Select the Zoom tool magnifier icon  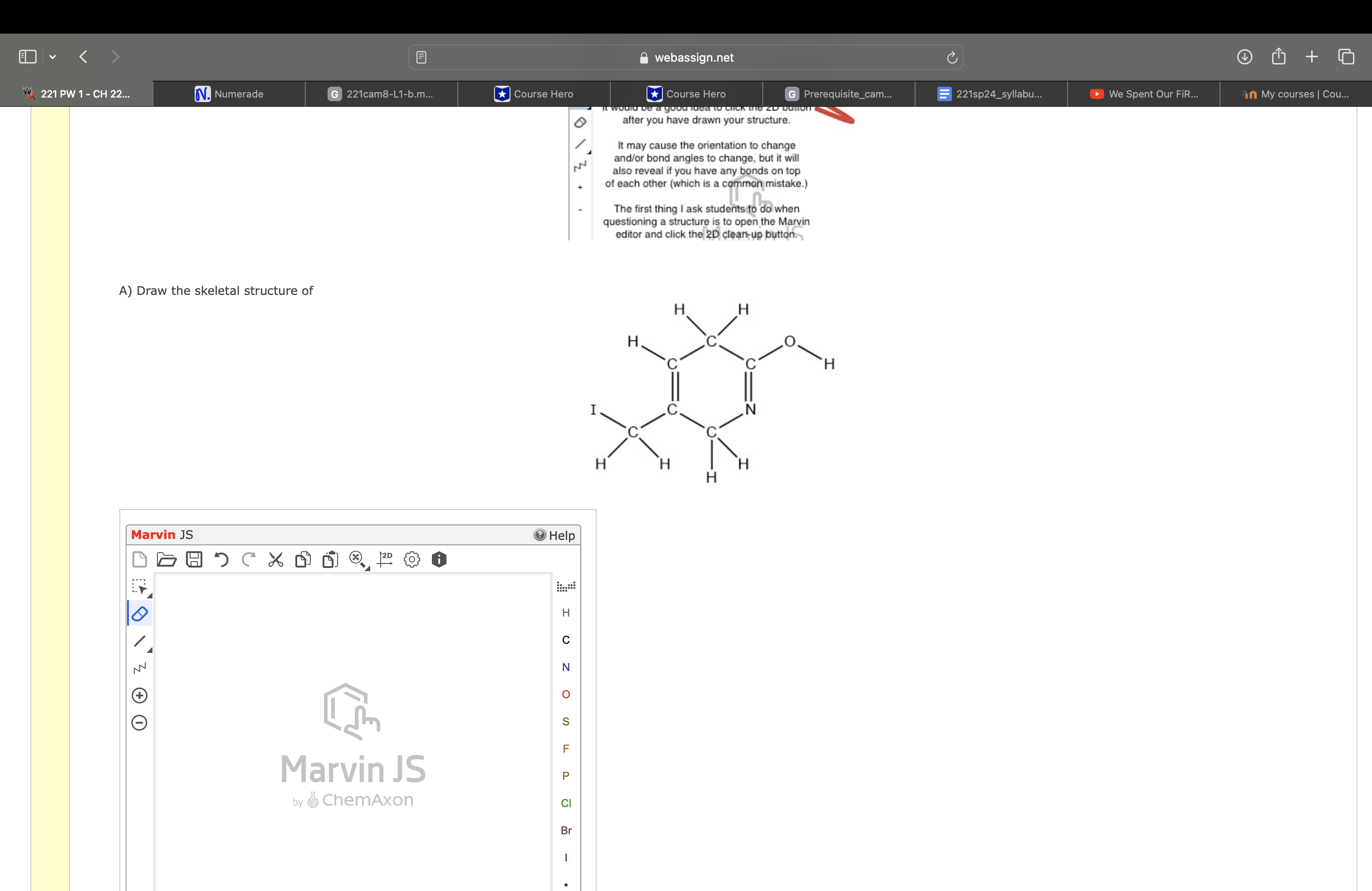(358, 560)
